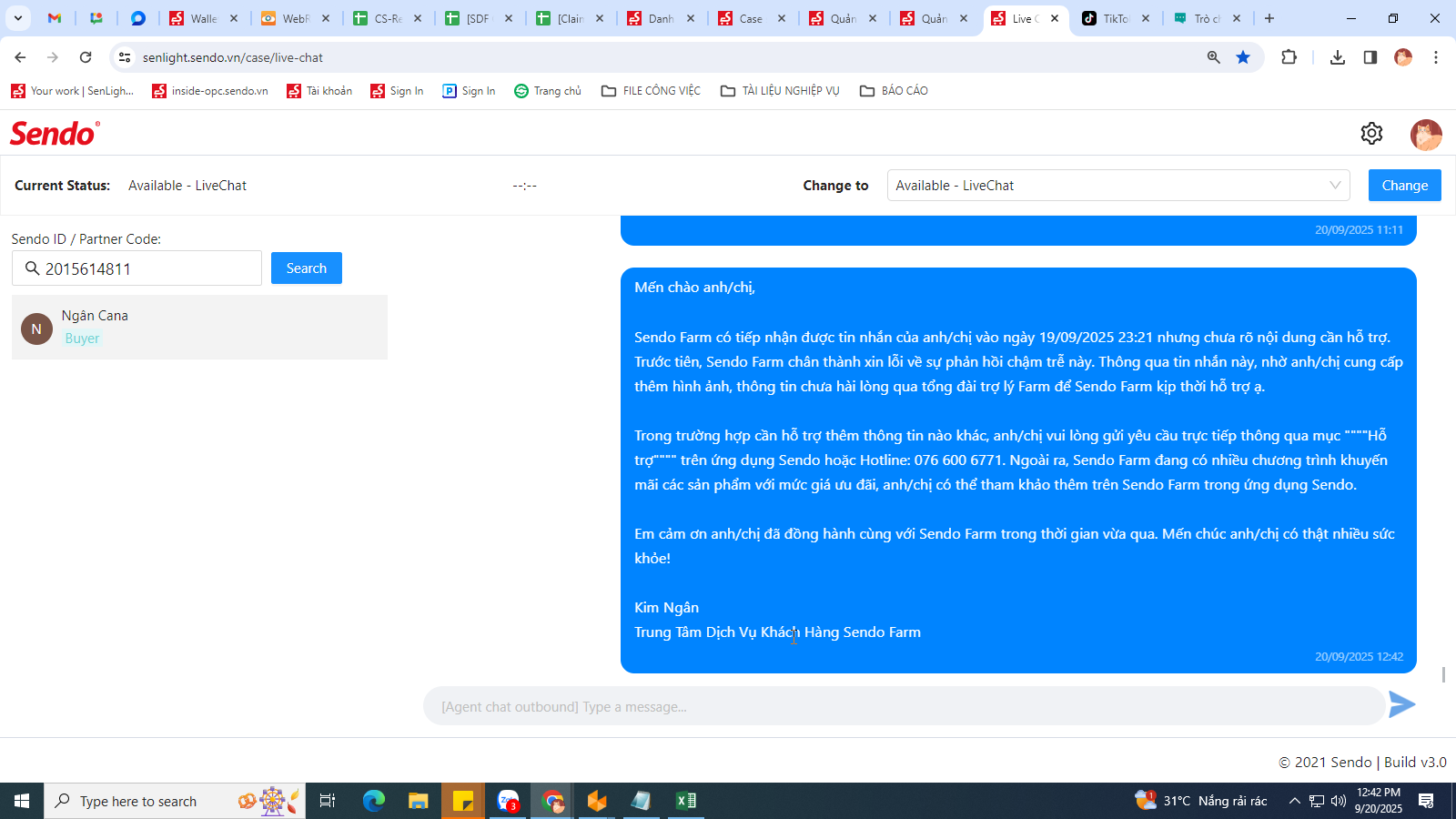Open File Explorer from taskbar
The height and width of the screenshot is (819, 1456).
(x=418, y=801)
